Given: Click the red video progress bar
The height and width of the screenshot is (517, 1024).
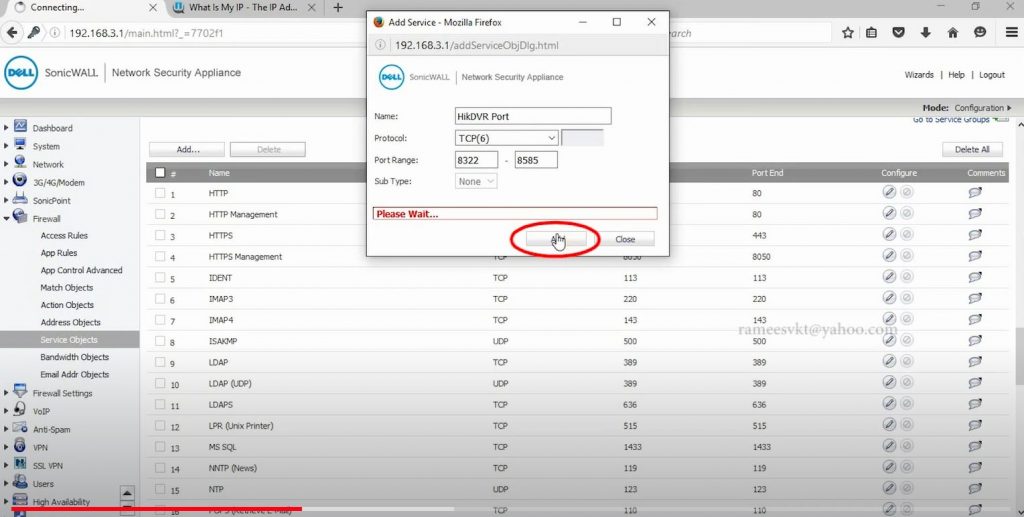Looking at the screenshot, I should tap(157, 509).
